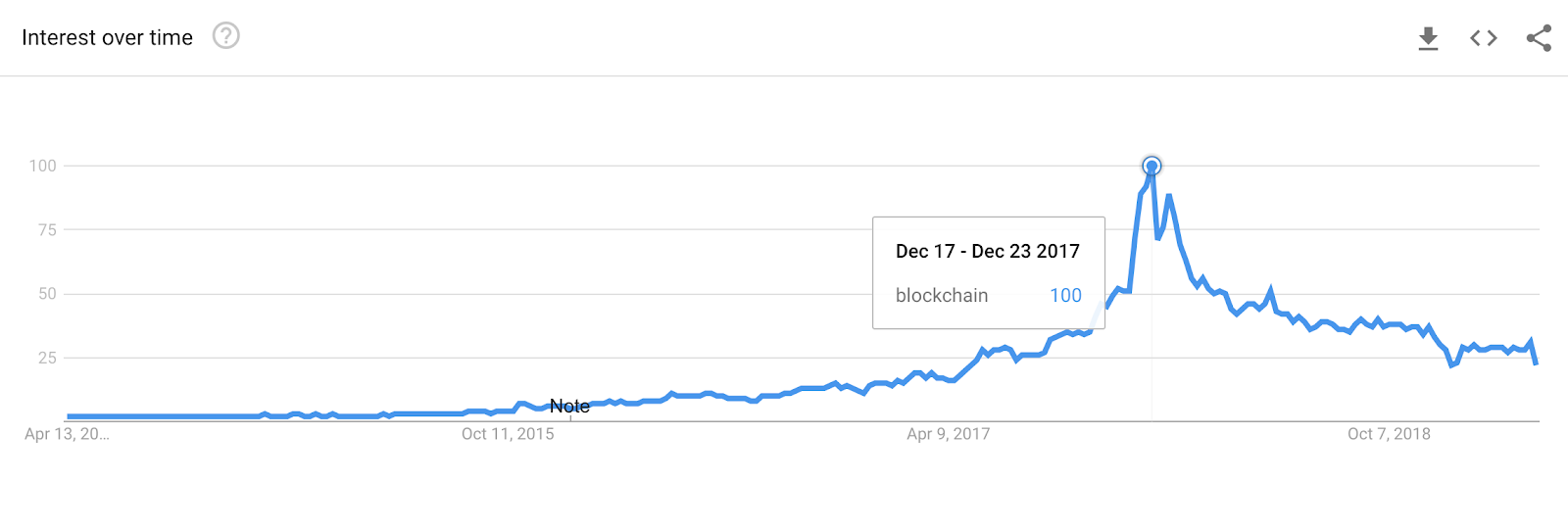Select the second smaller peak after the maximum
Screen dimensions: 1568x532
point(1169,197)
